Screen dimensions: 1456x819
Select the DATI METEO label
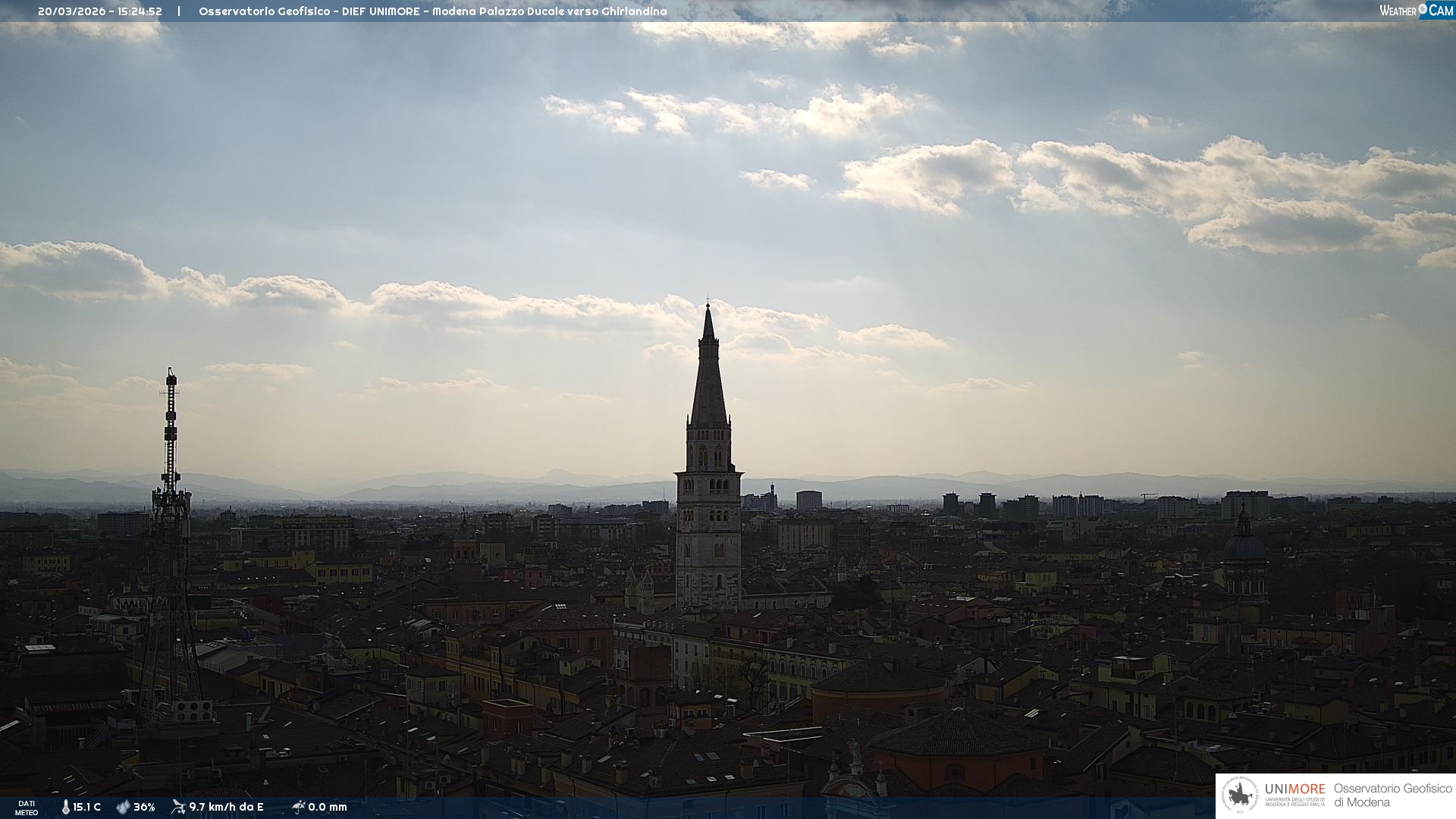pyautogui.click(x=27, y=808)
